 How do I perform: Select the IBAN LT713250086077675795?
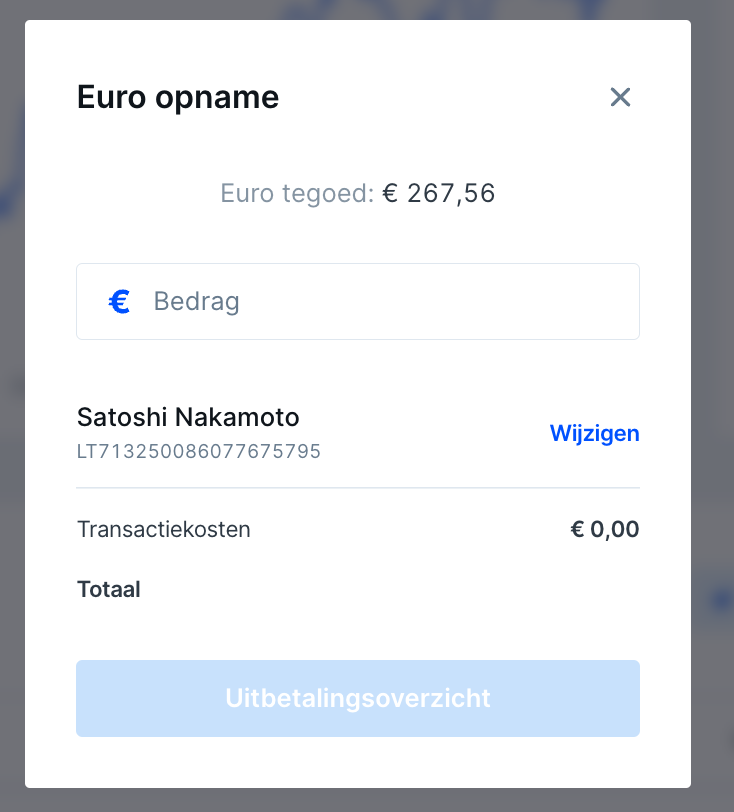199,452
